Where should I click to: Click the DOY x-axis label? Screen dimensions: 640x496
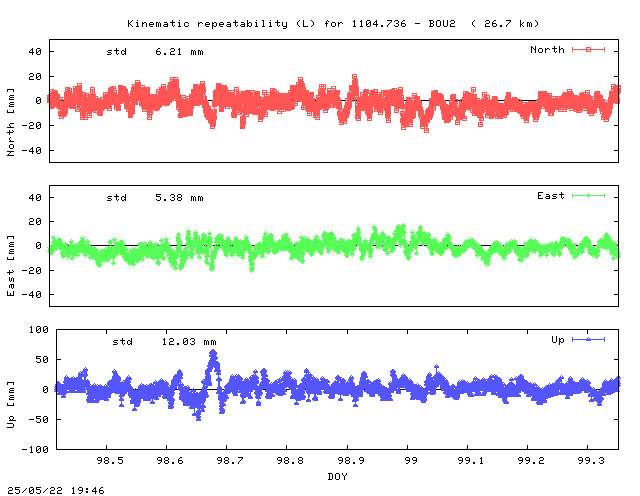pos(338,476)
